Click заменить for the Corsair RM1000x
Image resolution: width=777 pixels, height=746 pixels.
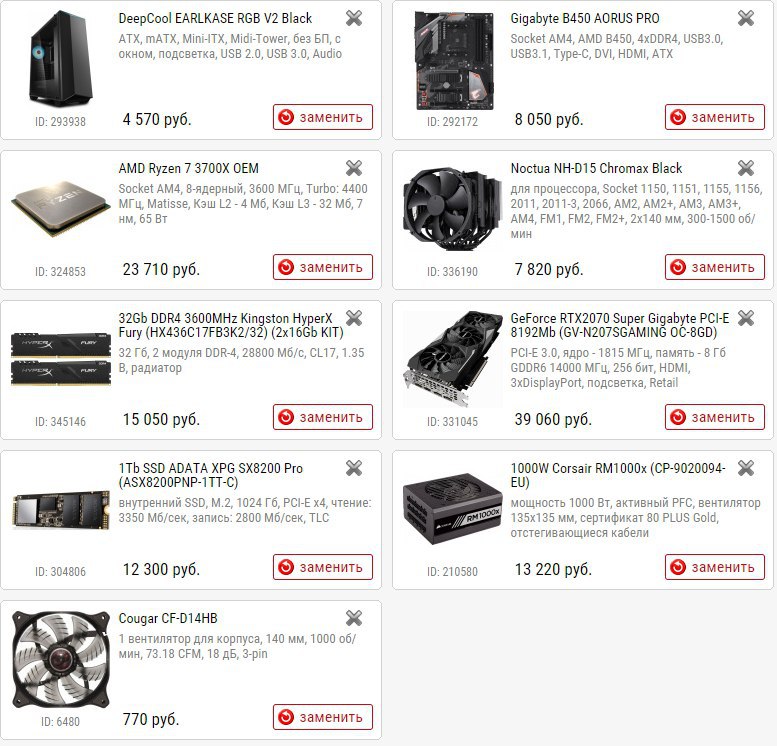click(715, 567)
